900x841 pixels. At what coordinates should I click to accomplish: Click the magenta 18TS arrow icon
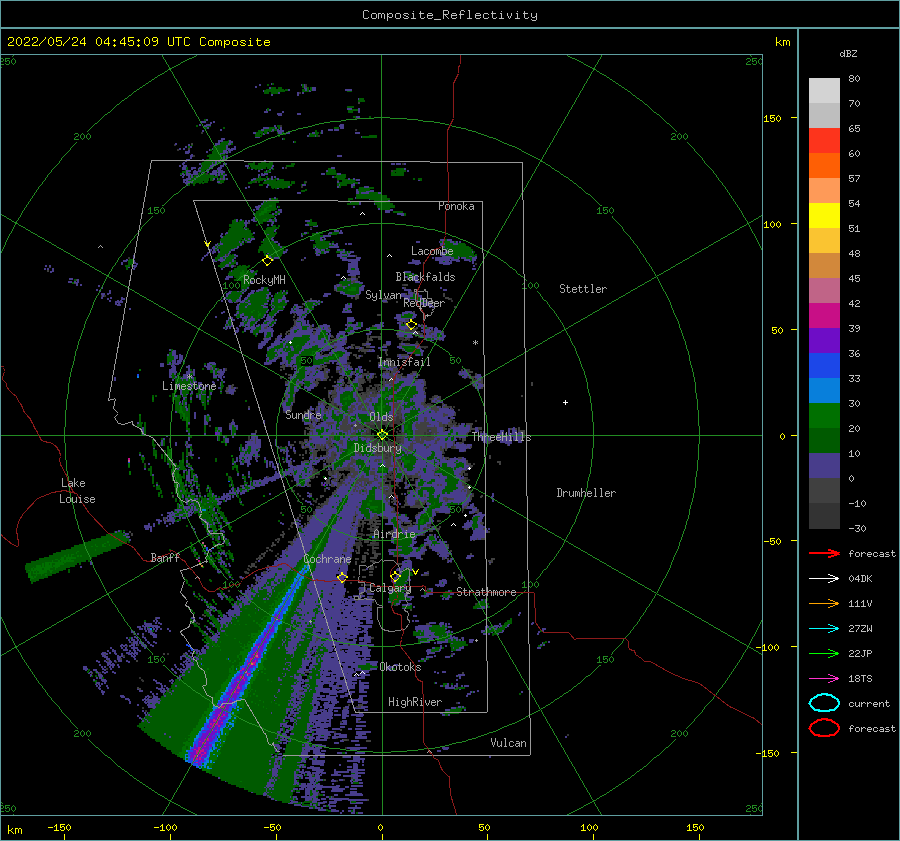824,679
